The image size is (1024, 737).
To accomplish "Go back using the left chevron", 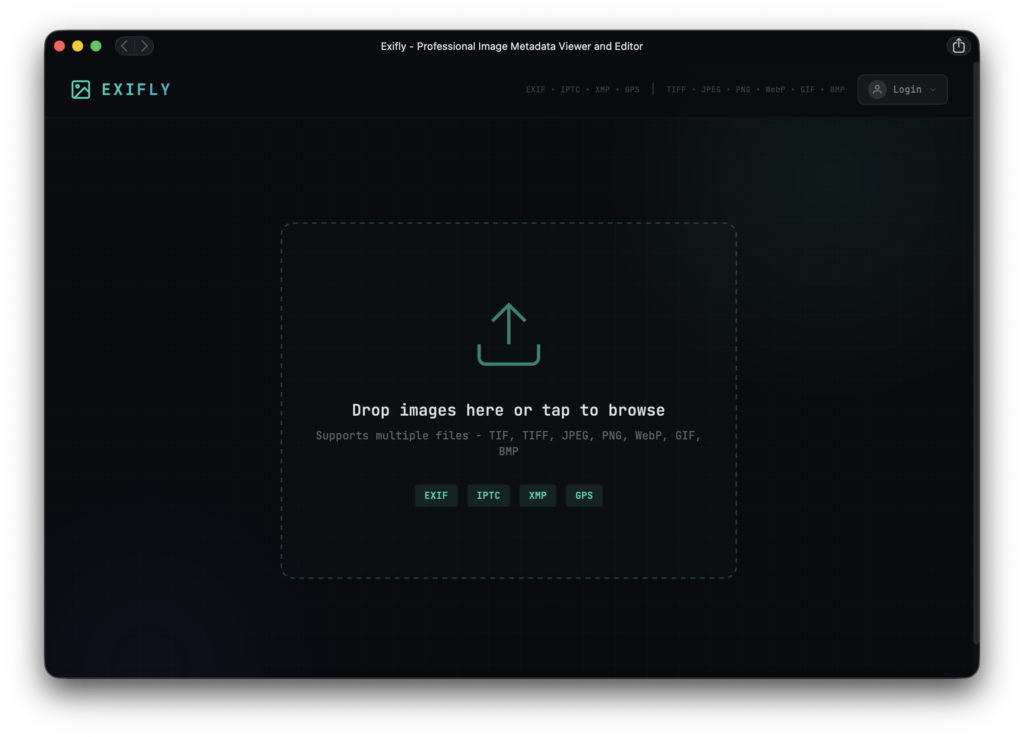I will (x=124, y=46).
